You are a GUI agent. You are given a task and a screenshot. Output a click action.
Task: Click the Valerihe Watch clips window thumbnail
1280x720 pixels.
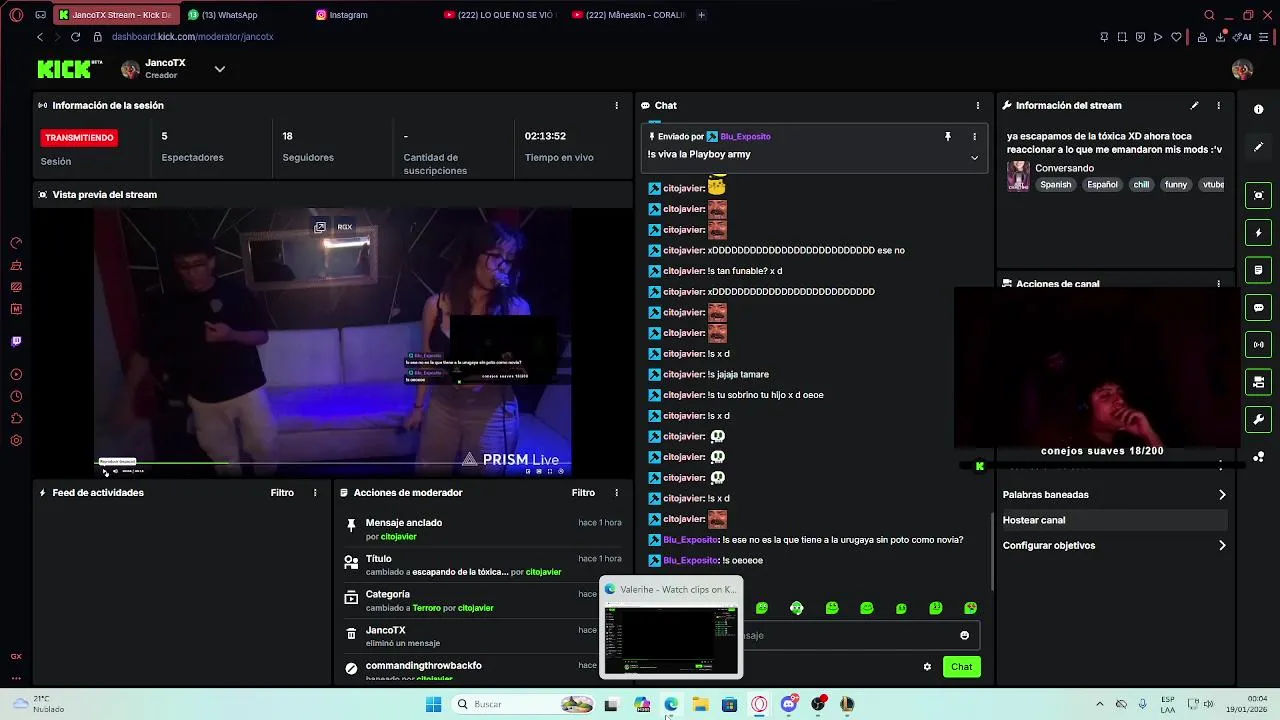pos(671,628)
